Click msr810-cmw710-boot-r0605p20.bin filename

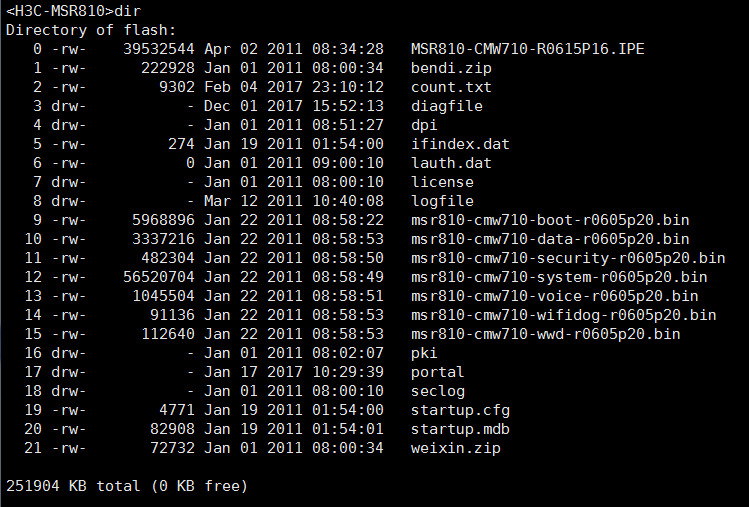550,220
